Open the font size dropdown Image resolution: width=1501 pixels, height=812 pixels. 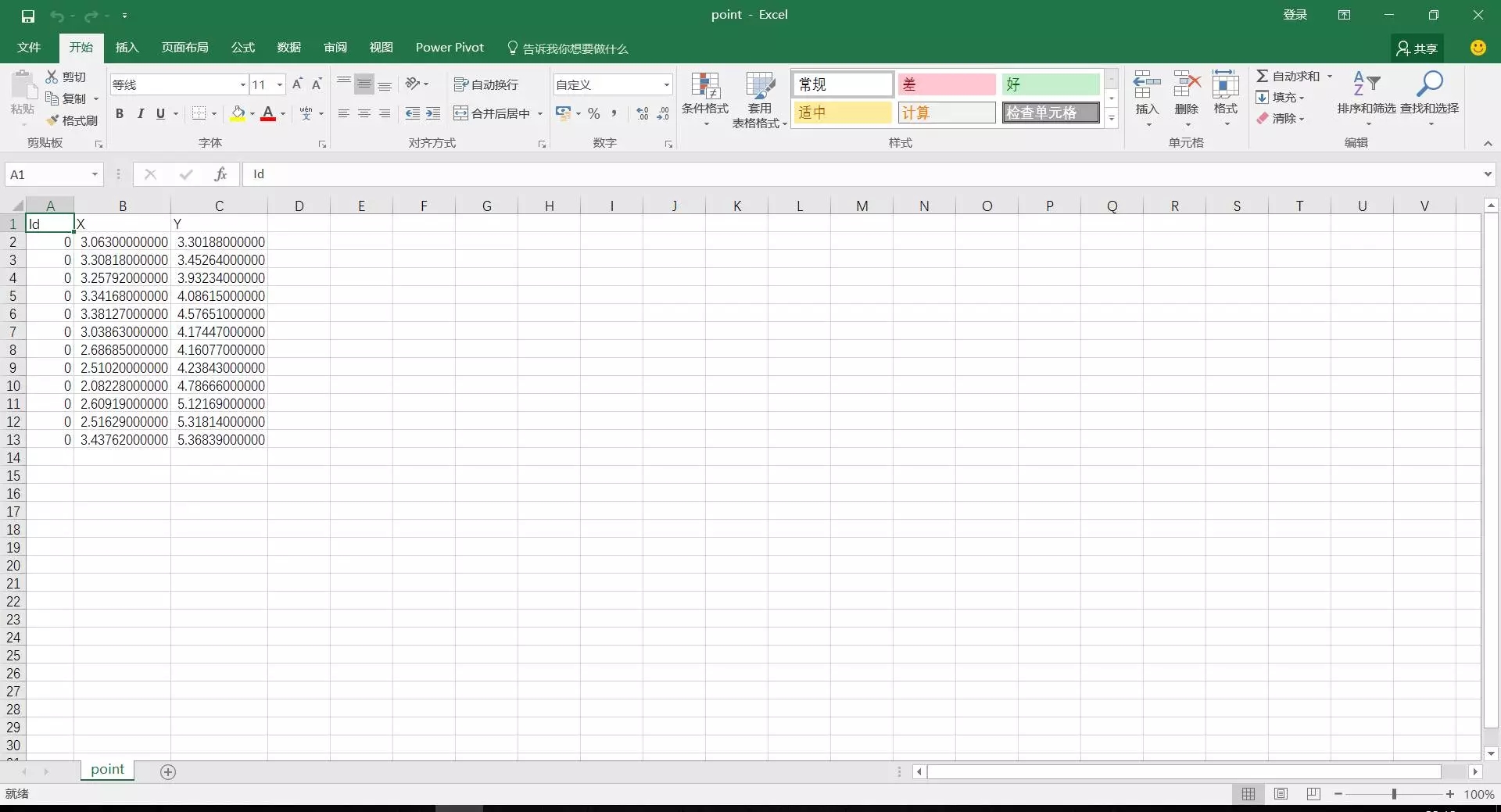click(x=280, y=84)
